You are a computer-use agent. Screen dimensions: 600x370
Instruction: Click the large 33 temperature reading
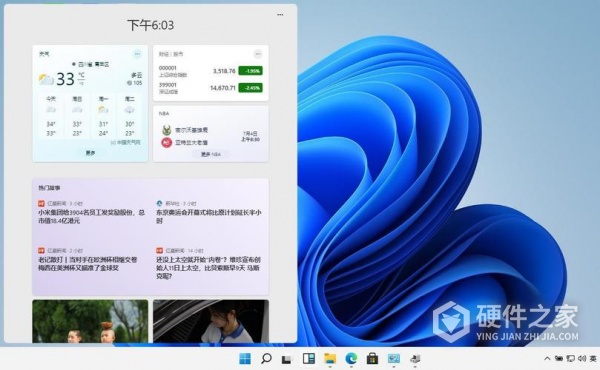[65, 79]
